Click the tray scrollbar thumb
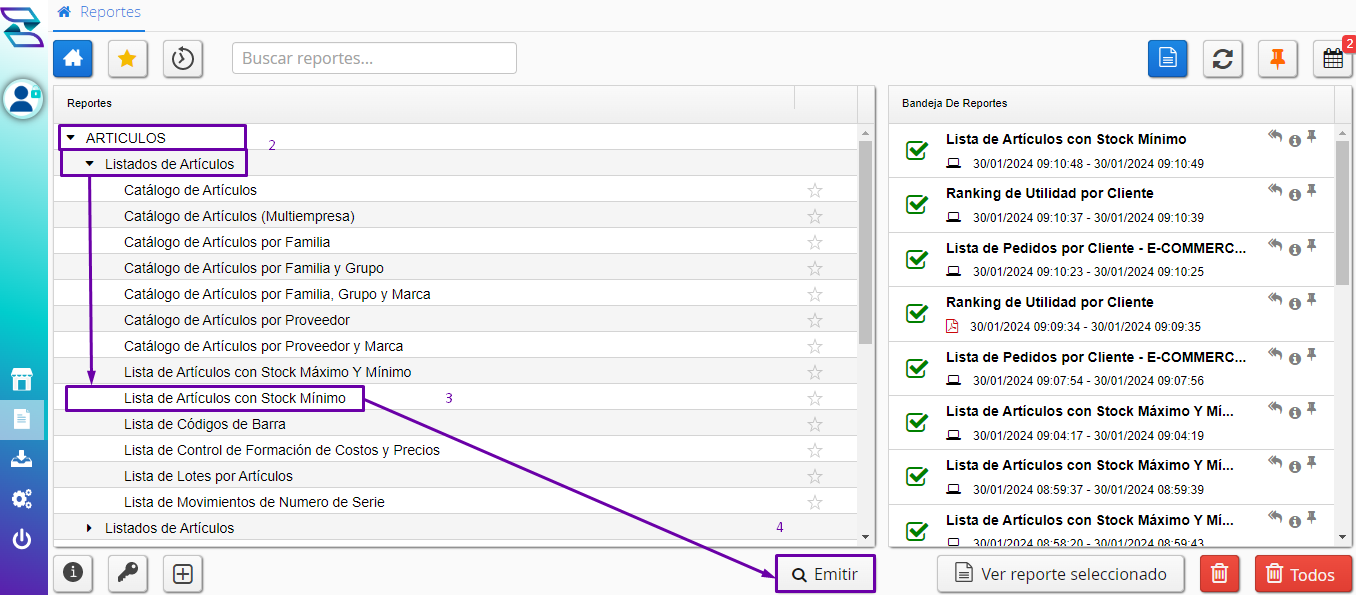Screen dimensions: 1356x595 [1343, 213]
